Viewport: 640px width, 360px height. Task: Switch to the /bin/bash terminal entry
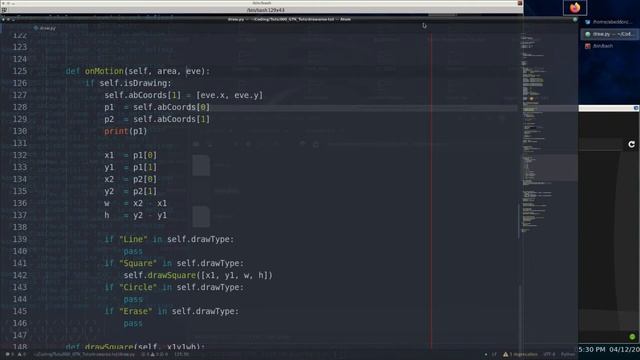[x=609, y=46]
